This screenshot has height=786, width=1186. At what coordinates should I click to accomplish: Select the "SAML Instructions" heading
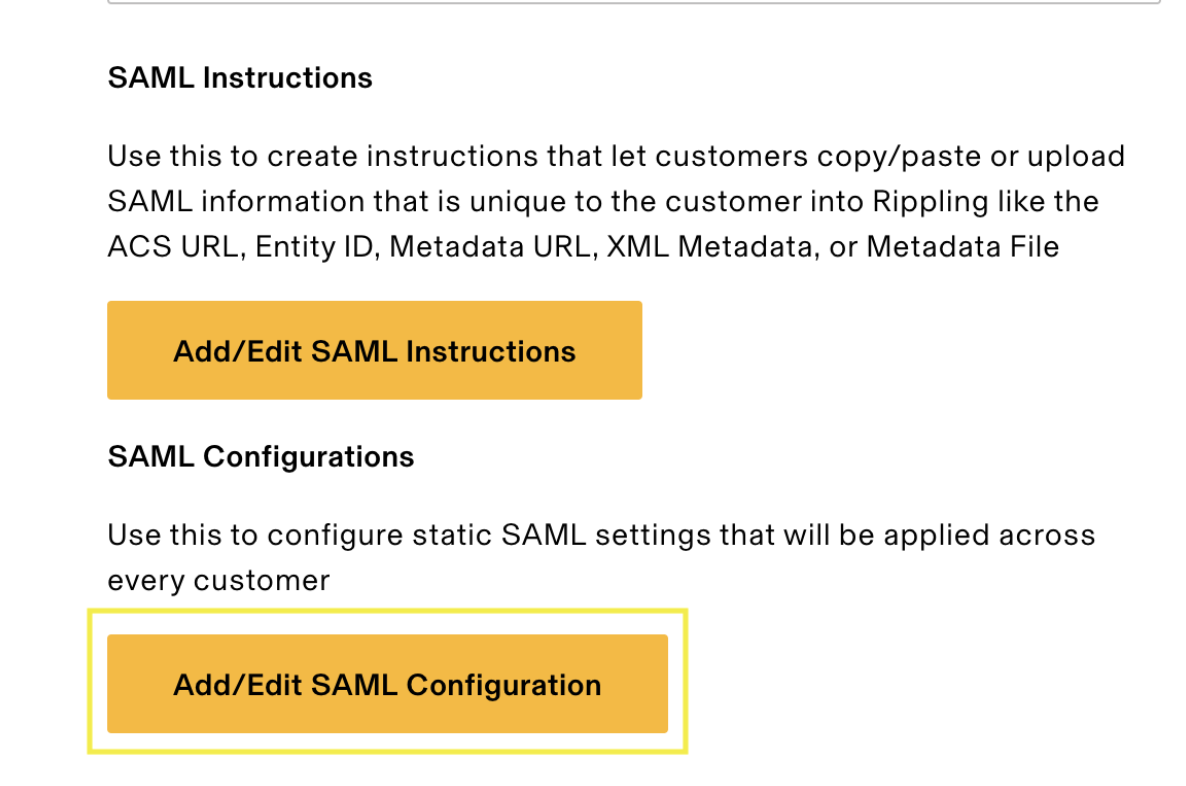[239, 77]
